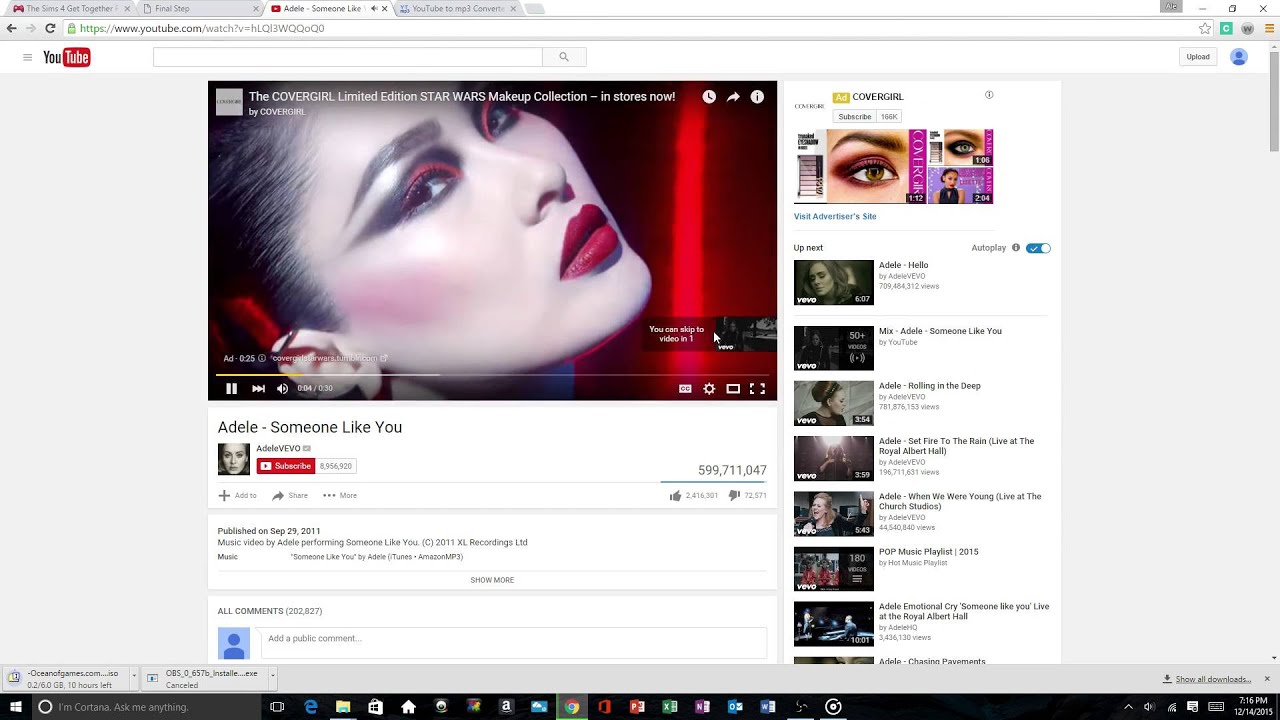The width and height of the screenshot is (1280, 720).
Task: Expand description with SHOW MORE
Action: 492,580
